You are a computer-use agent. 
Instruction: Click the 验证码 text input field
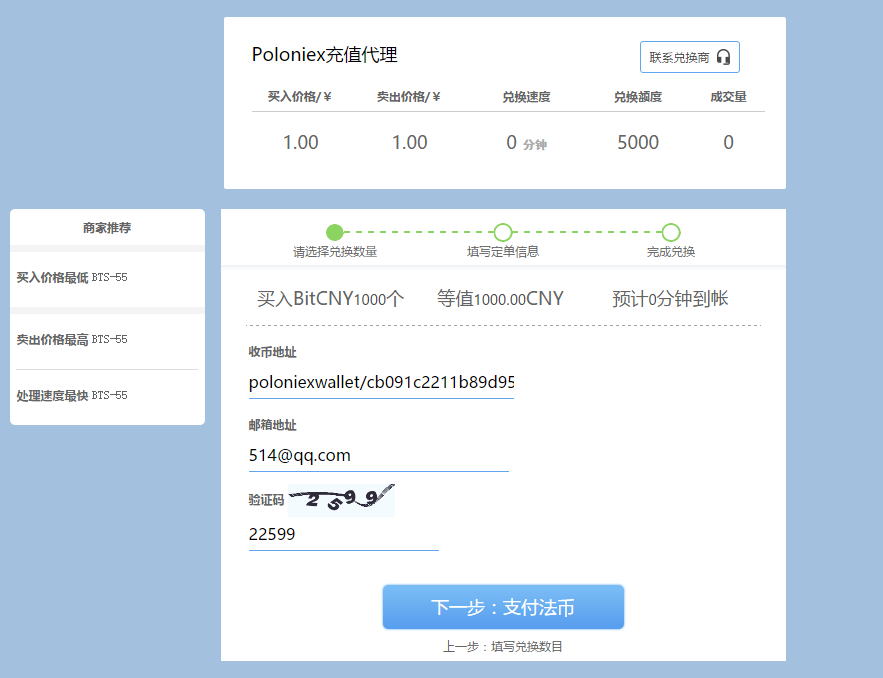click(x=343, y=535)
